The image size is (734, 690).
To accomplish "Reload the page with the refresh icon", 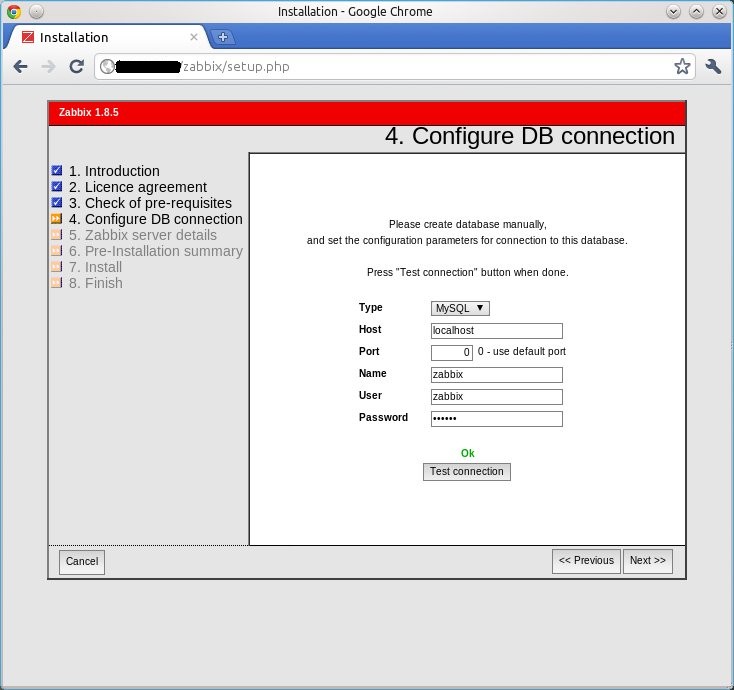I will click(76, 66).
